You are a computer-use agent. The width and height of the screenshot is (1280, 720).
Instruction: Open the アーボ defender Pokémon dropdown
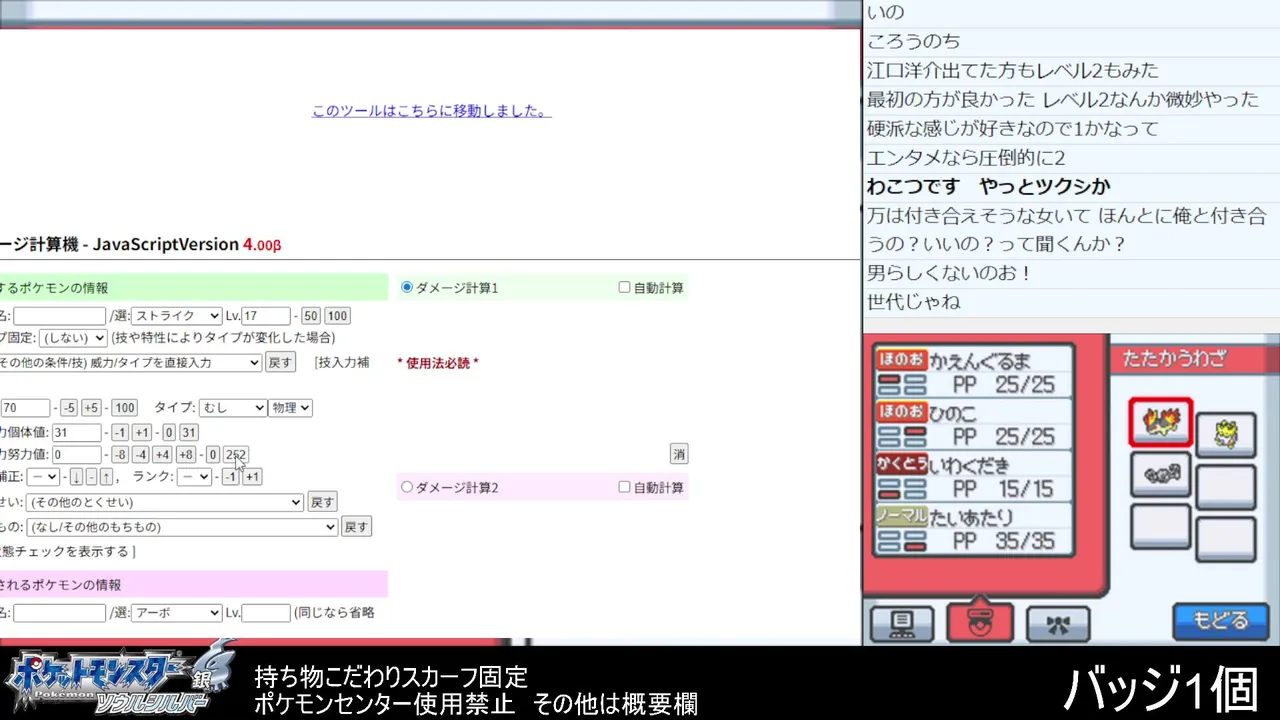(x=177, y=613)
